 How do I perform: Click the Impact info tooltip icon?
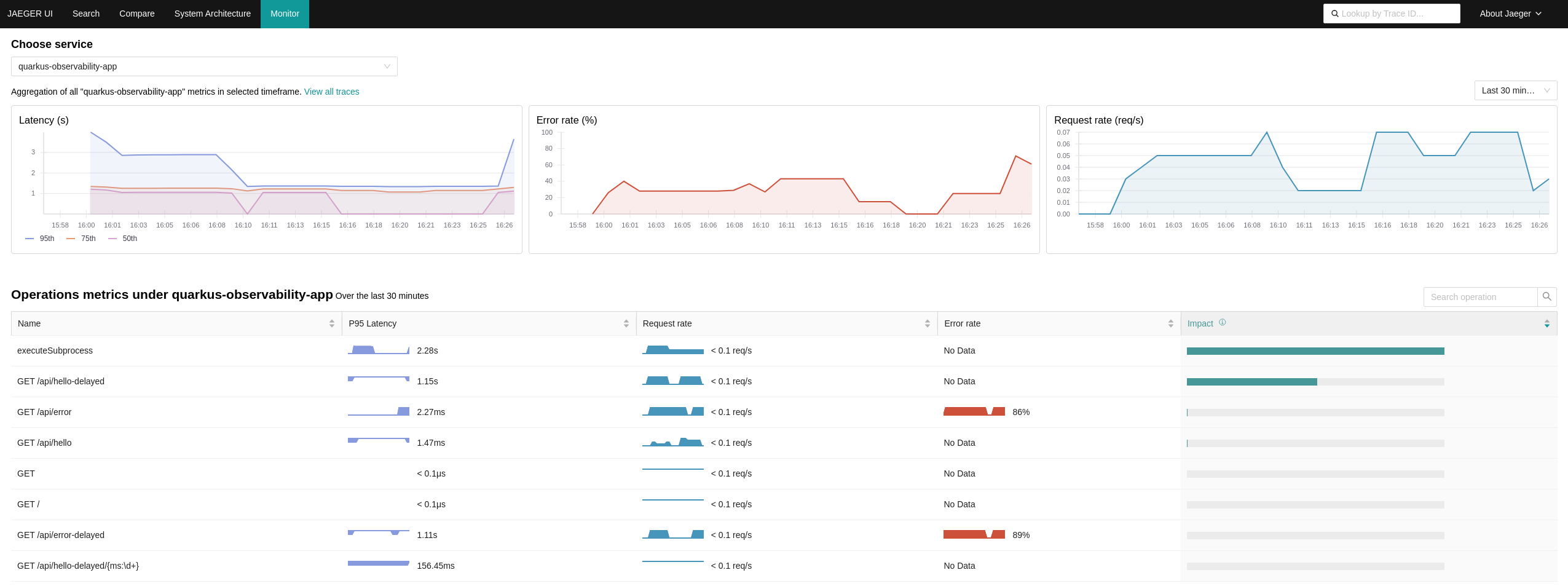1222,322
